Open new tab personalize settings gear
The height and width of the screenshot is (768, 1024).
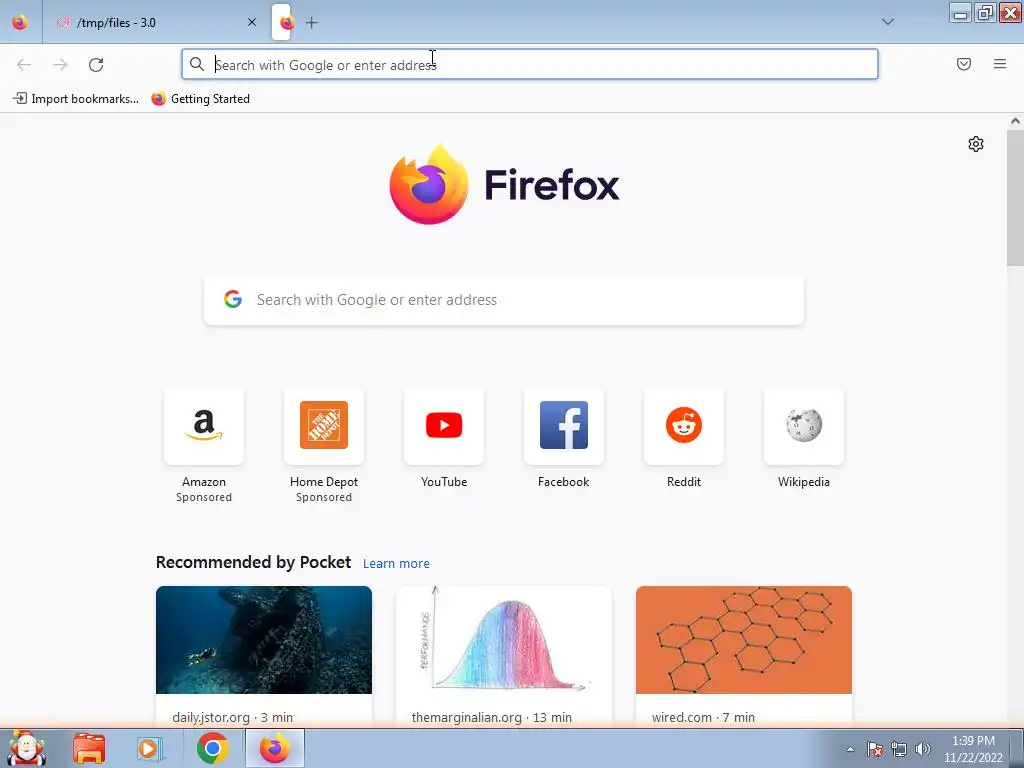tap(976, 144)
